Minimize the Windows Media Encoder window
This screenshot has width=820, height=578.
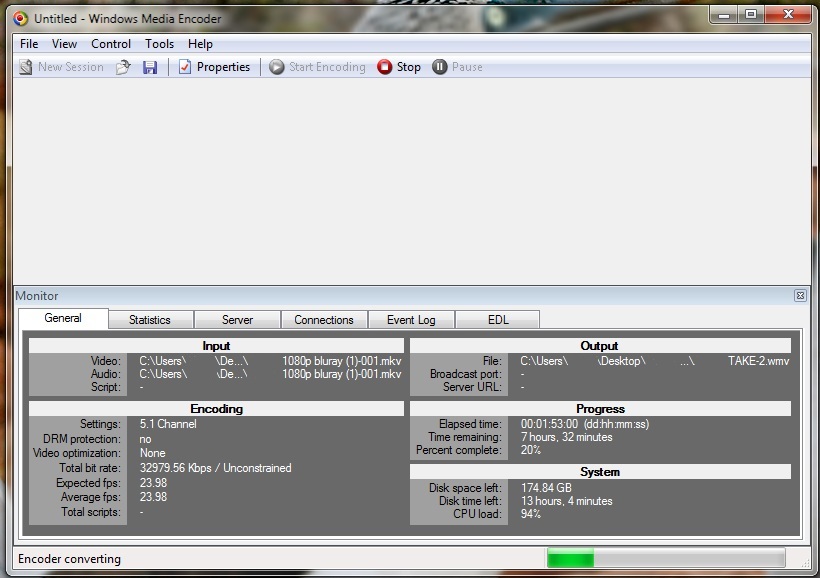point(724,15)
